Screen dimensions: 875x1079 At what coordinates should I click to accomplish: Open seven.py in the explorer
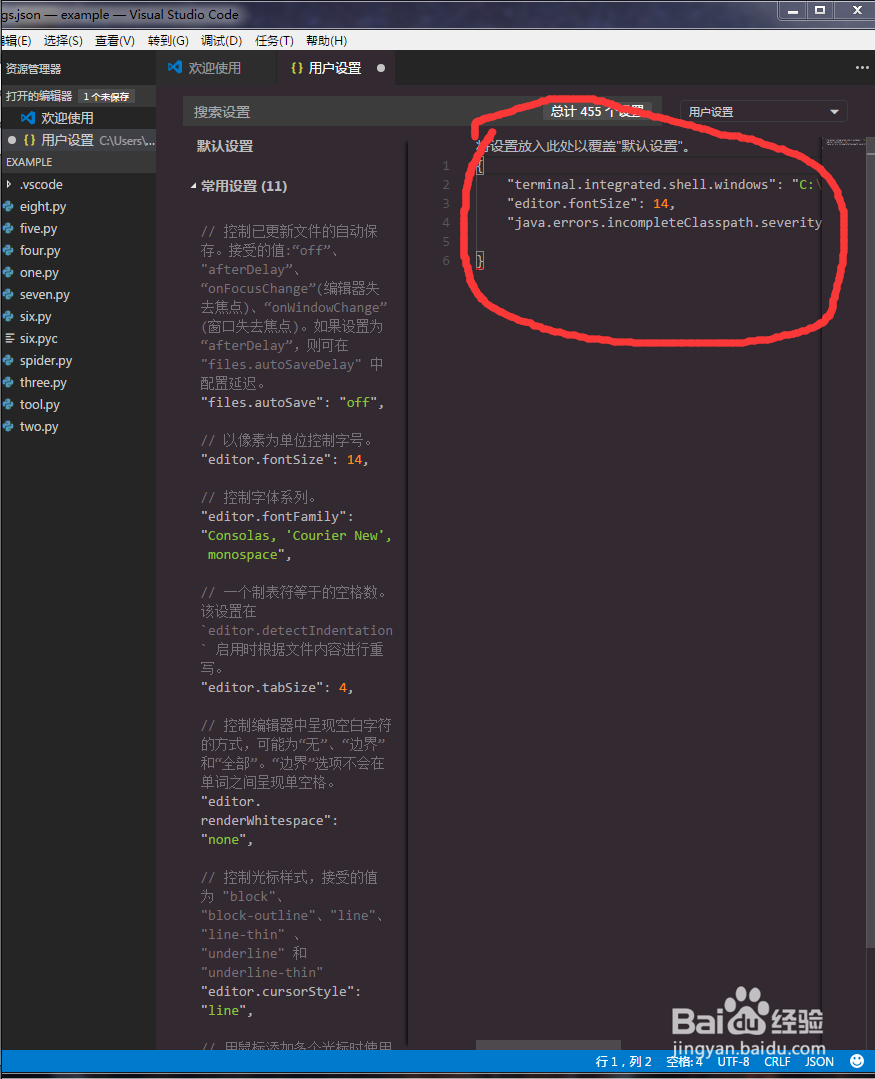pos(78,295)
